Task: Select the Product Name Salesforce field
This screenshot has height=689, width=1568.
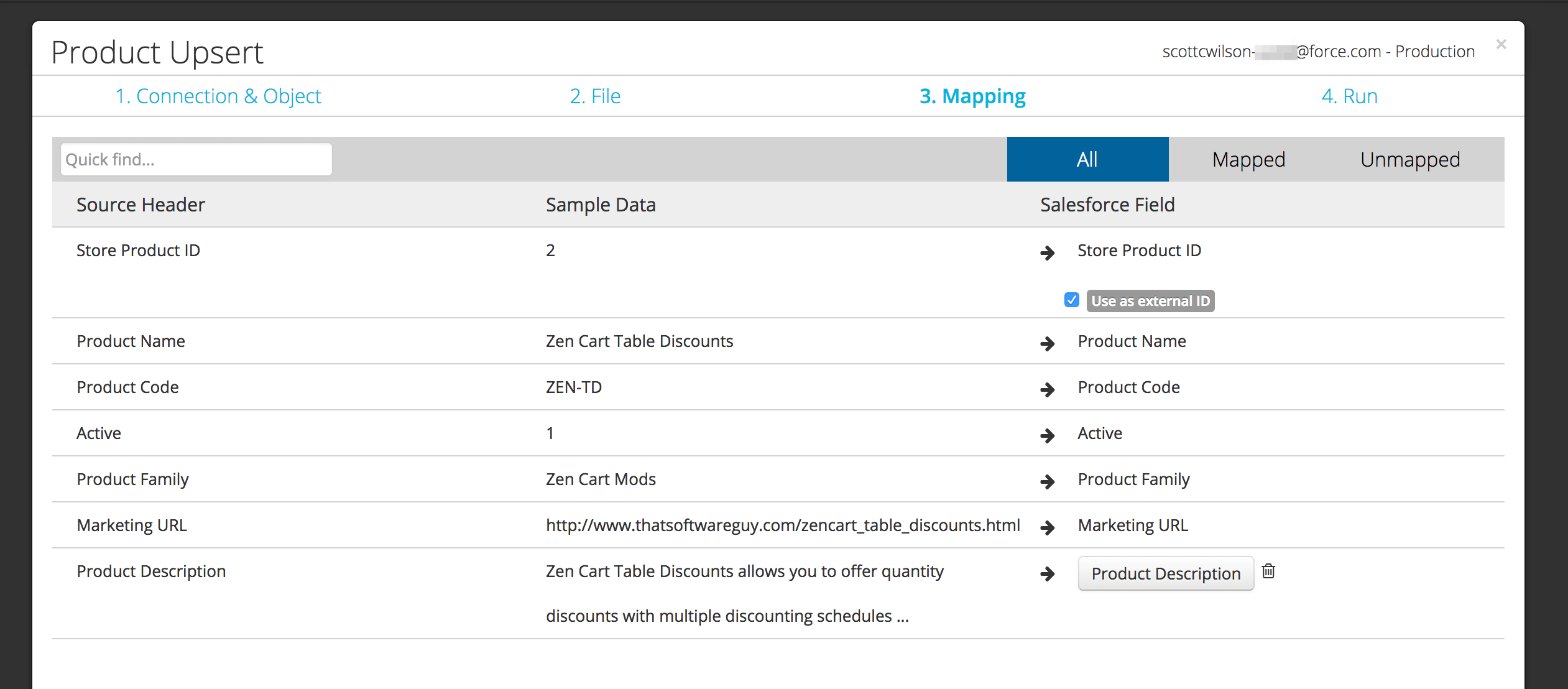Action: tap(1132, 341)
